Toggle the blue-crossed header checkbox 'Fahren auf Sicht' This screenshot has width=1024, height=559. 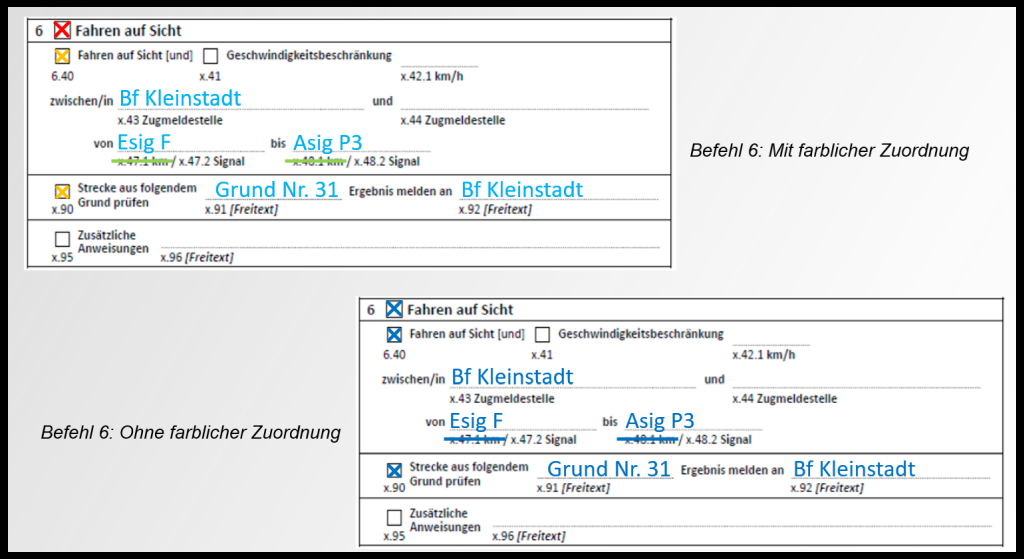(394, 310)
